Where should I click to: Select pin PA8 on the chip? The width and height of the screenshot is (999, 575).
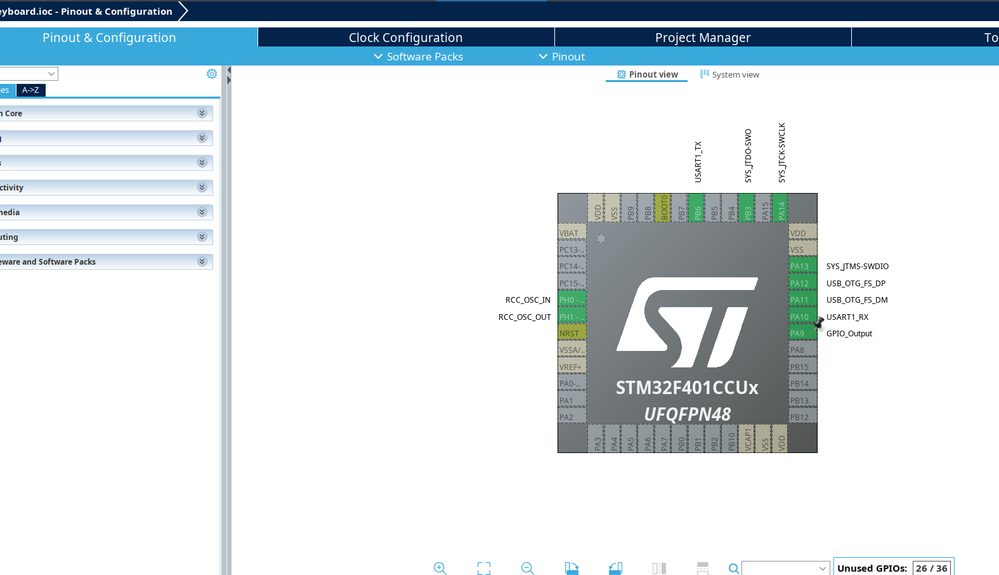(x=803, y=350)
